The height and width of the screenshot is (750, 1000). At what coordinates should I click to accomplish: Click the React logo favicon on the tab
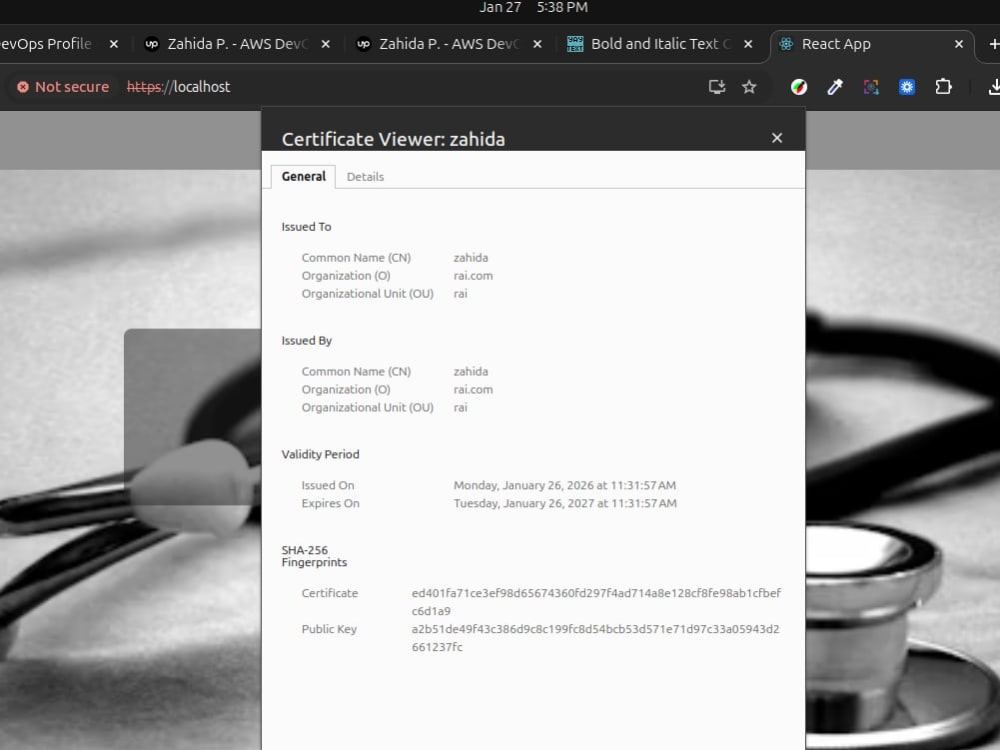click(786, 44)
